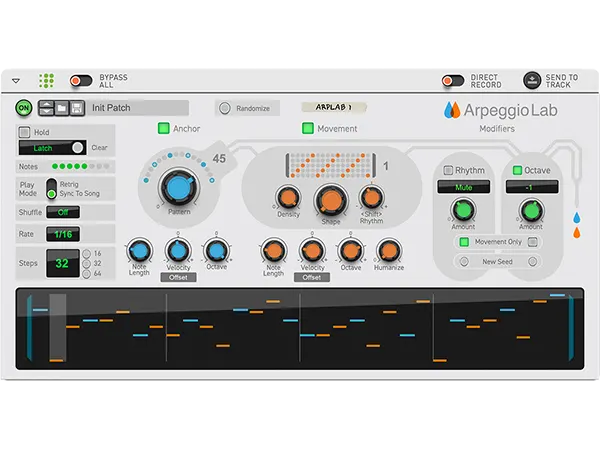Click the orange Humanize knob
600x450 pixels.
389,251
